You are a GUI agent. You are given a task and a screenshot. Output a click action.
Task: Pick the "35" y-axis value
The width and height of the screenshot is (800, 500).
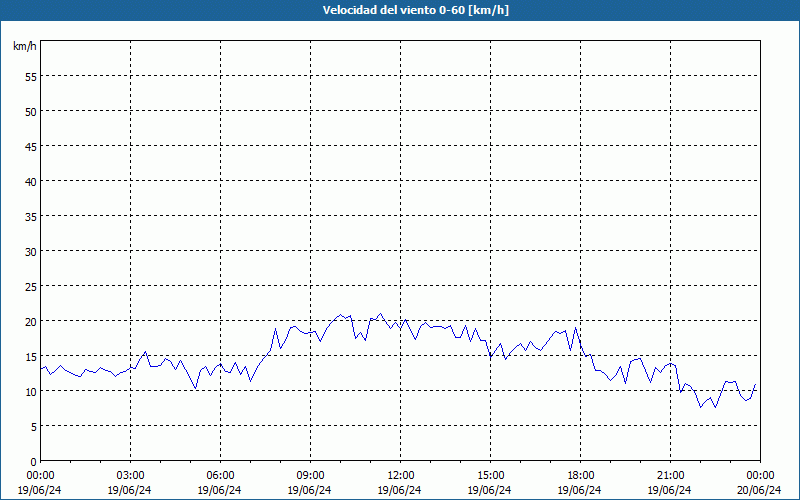tap(31, 217)
